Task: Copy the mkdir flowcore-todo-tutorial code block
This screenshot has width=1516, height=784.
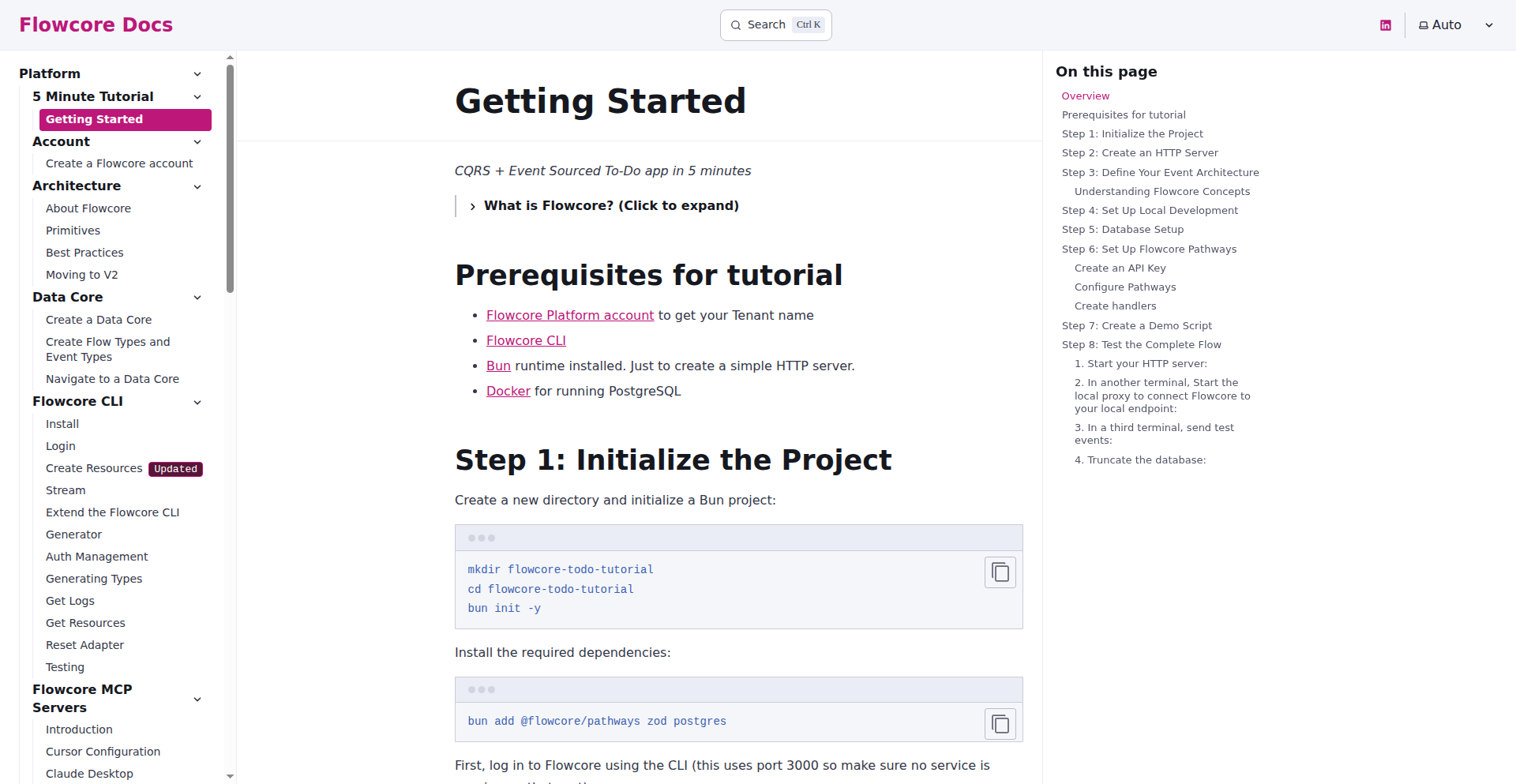Action: tap(1000, 572)
